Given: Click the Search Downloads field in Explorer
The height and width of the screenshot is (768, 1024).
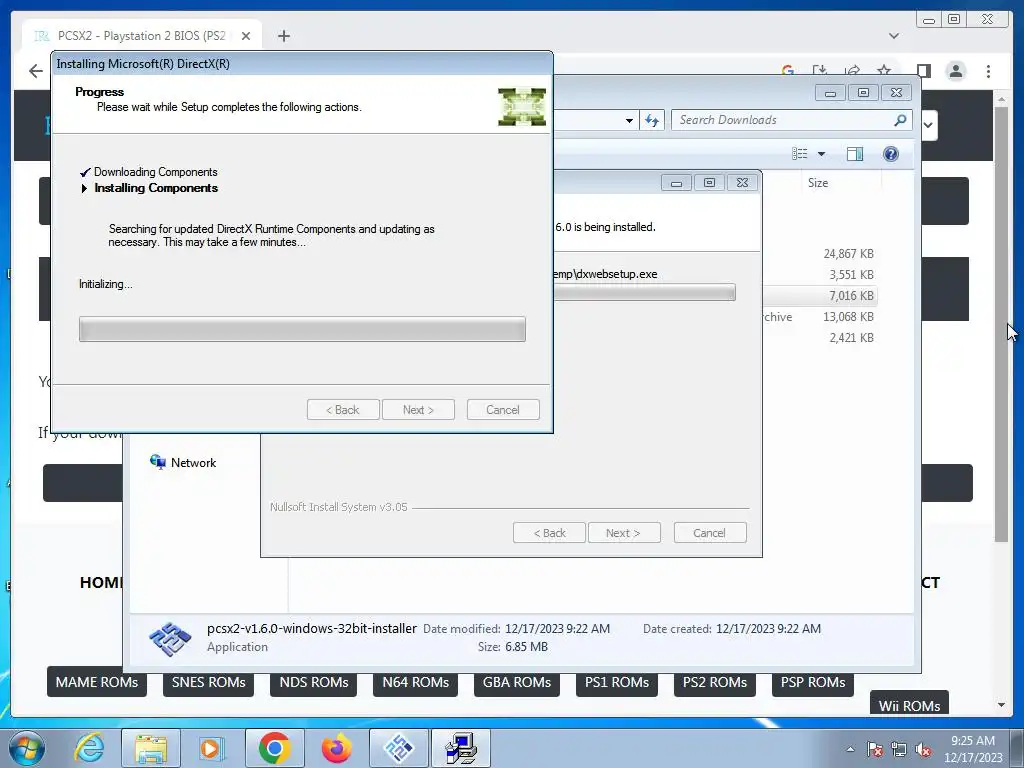Looking at the screenshot, I should click(784, 120).
